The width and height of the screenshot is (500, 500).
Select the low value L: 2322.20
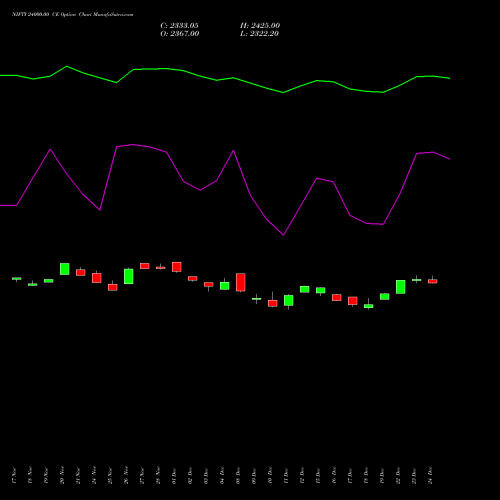click(259, 34)
